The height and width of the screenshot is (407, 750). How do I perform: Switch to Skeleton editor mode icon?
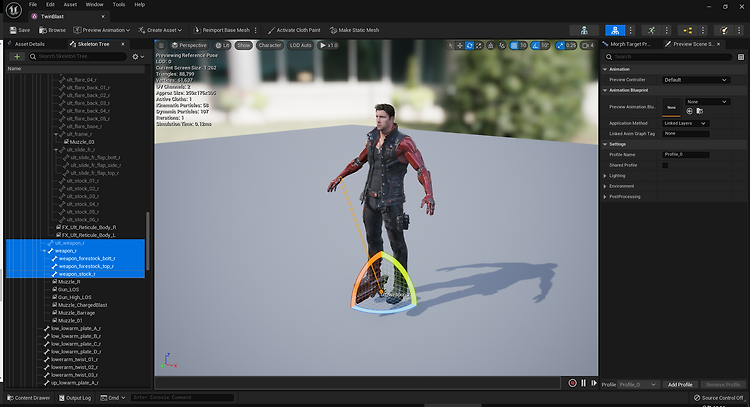pyautogui.click(x=584, y=31)
